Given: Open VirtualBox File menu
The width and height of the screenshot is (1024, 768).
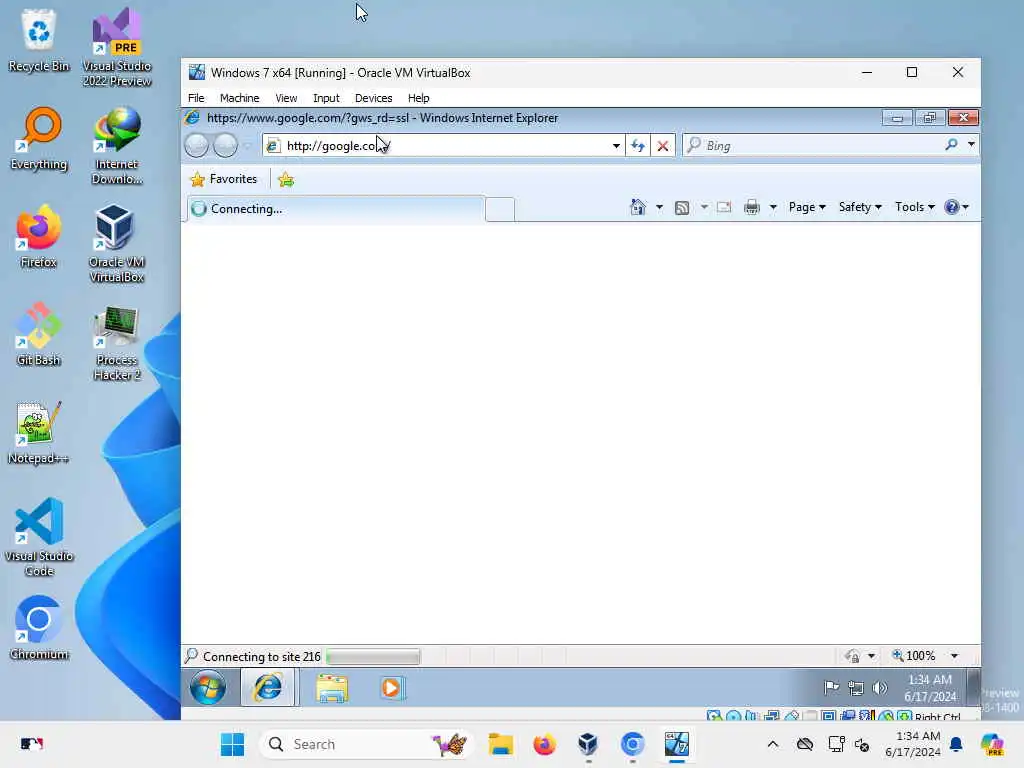Looking at the screenshot, I should tap(196, 98).
